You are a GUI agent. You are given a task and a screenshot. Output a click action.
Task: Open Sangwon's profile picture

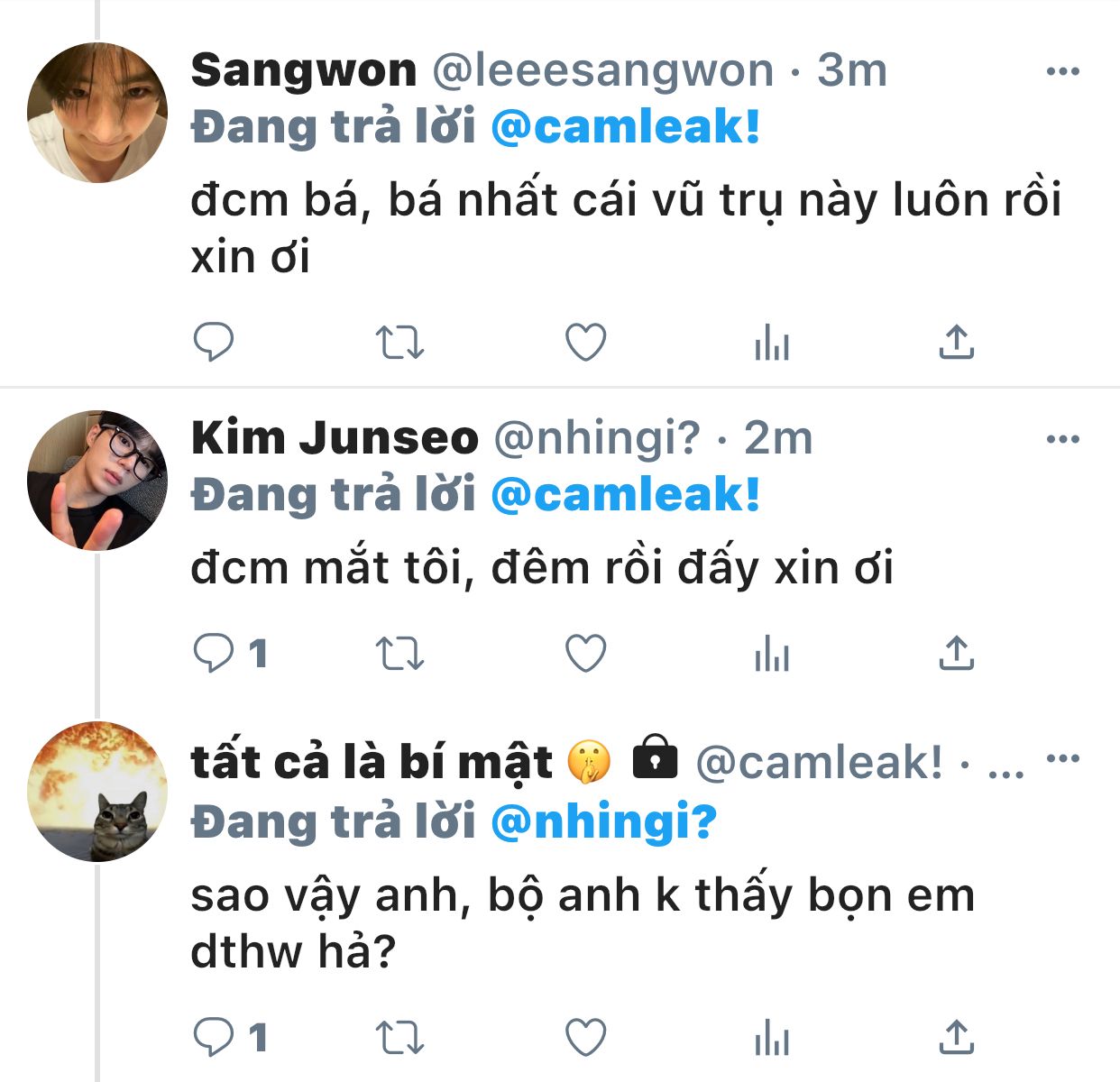point(97,113)
